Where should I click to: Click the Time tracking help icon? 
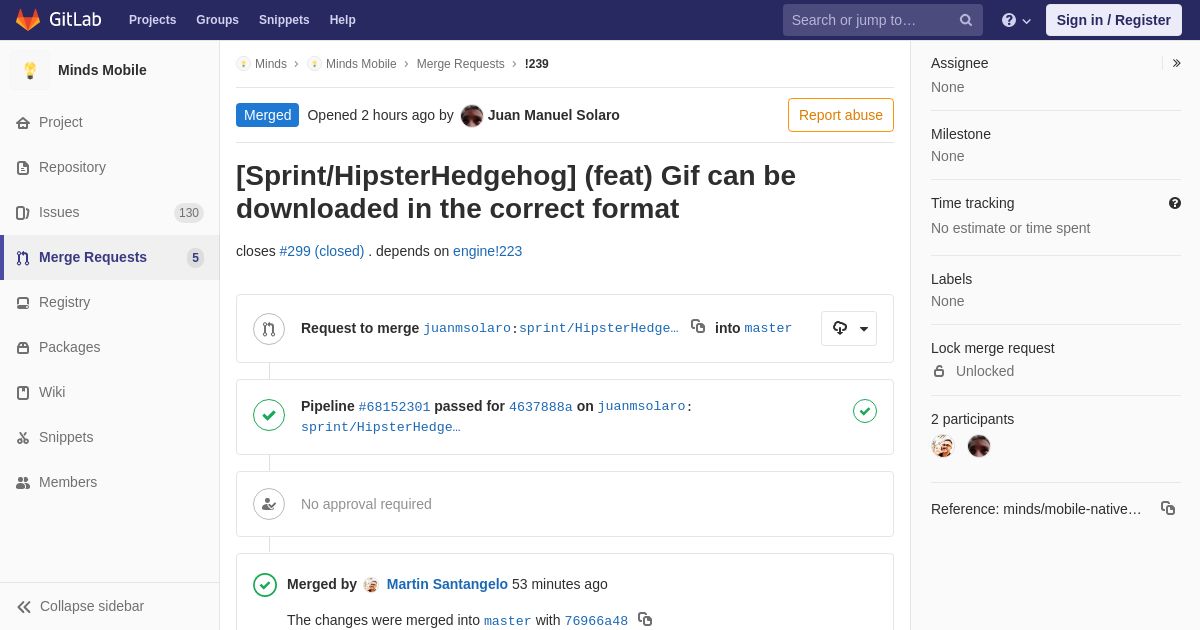point(1175,203)
